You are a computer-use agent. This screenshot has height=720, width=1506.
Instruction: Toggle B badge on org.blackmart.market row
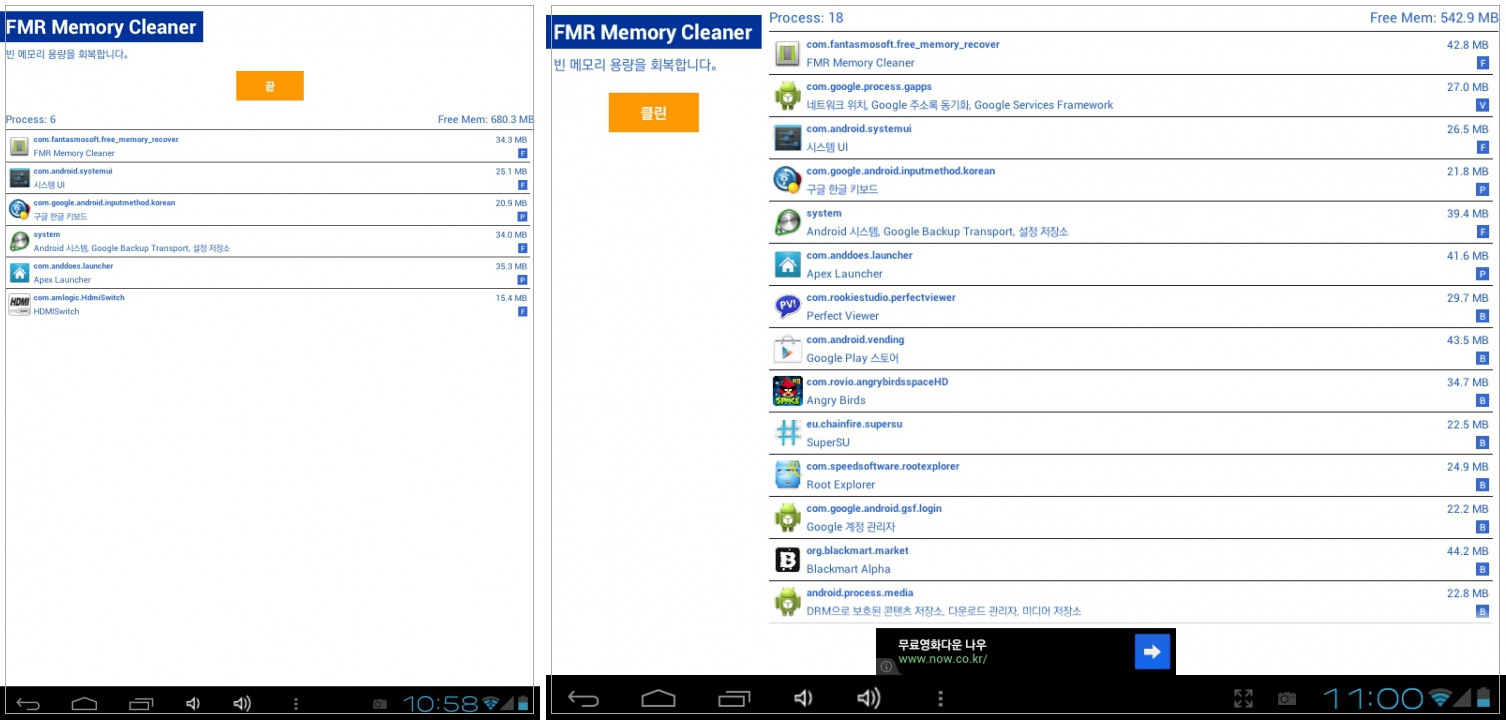coord(1482,569)
